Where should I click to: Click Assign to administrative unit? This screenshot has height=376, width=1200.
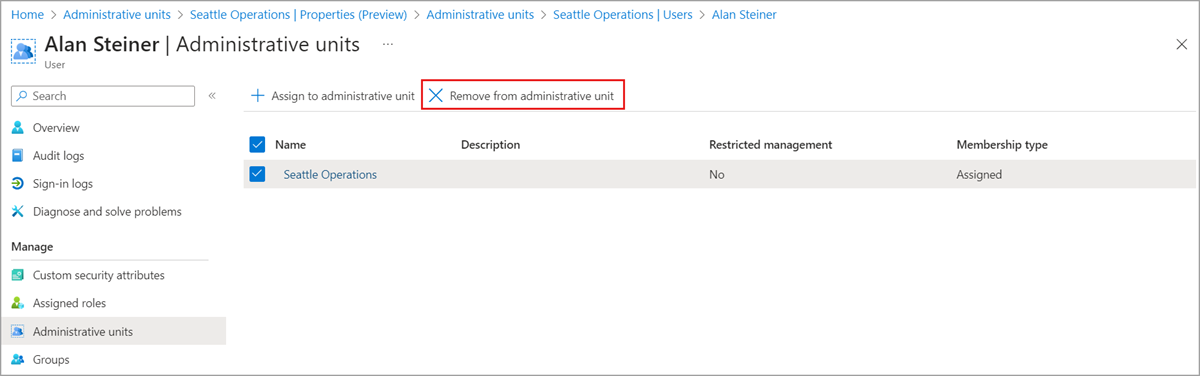pyautogui.click(x=343, y=96)
